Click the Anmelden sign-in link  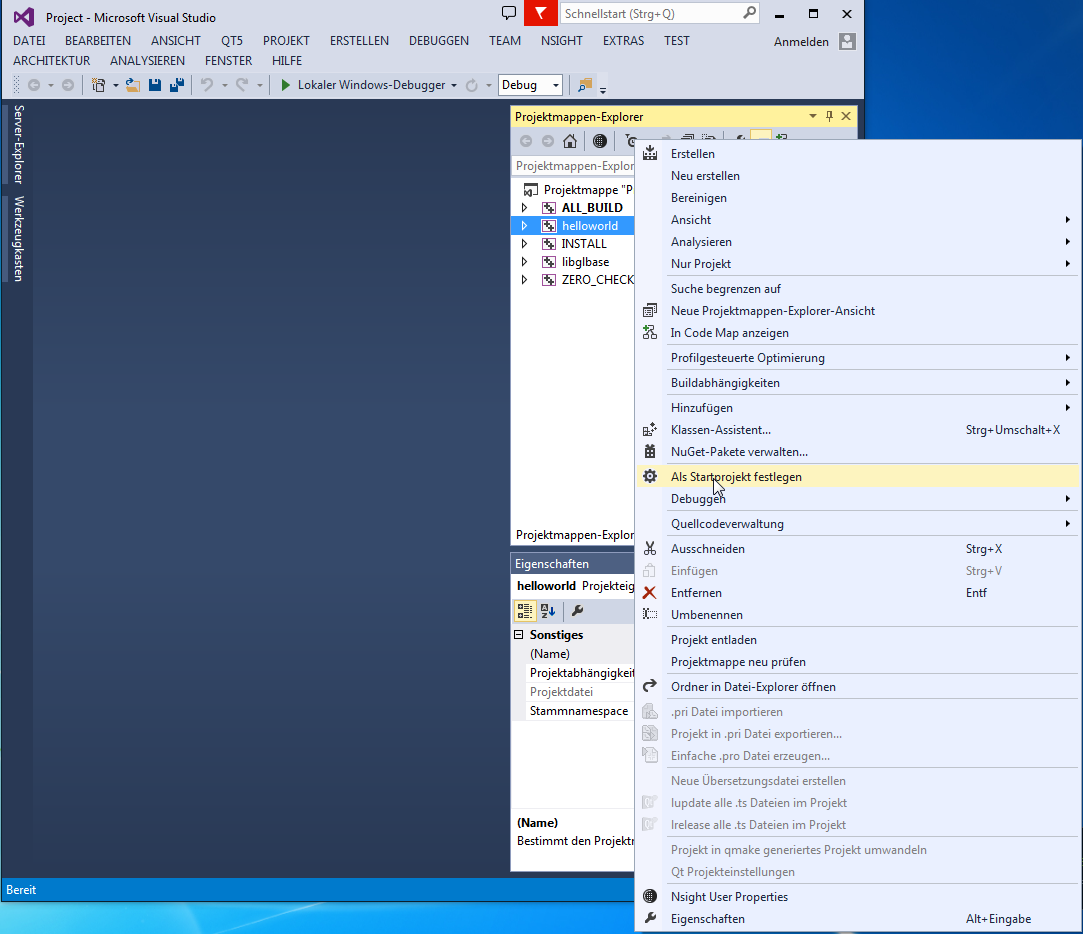point(801,41)
